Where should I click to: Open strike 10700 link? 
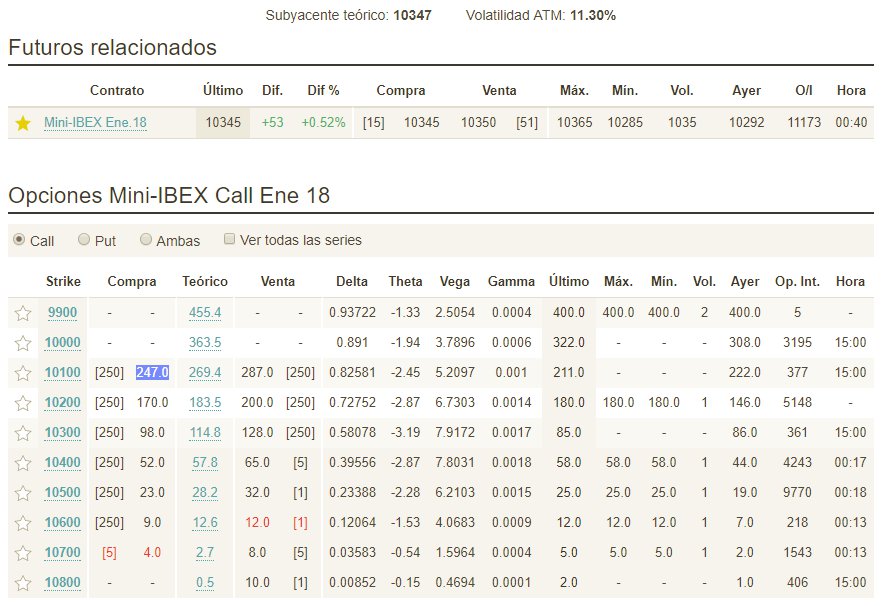(62, 553)
